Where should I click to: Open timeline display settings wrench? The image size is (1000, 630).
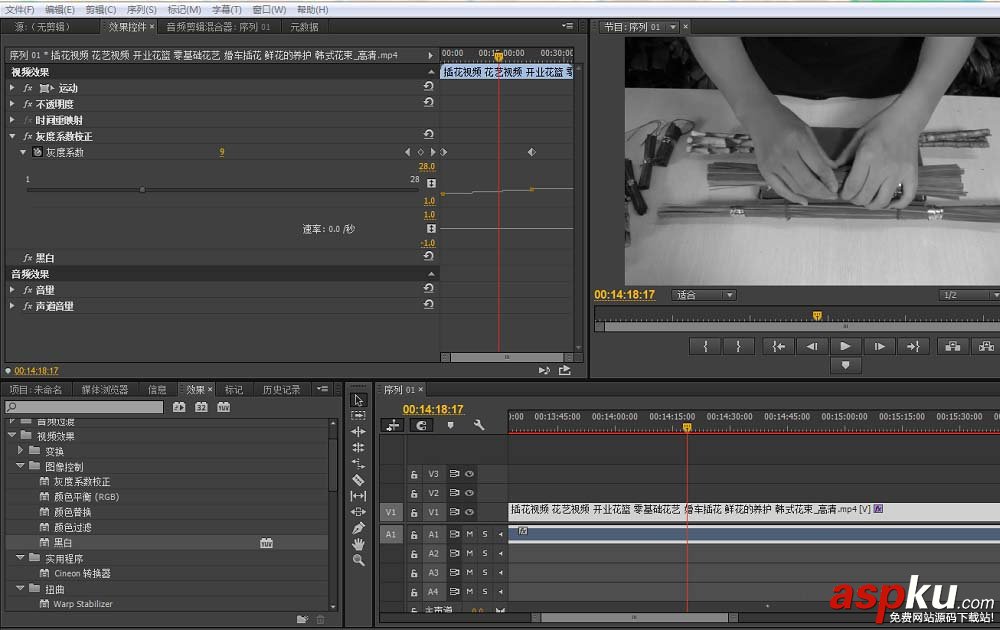[x=479, y=425]
